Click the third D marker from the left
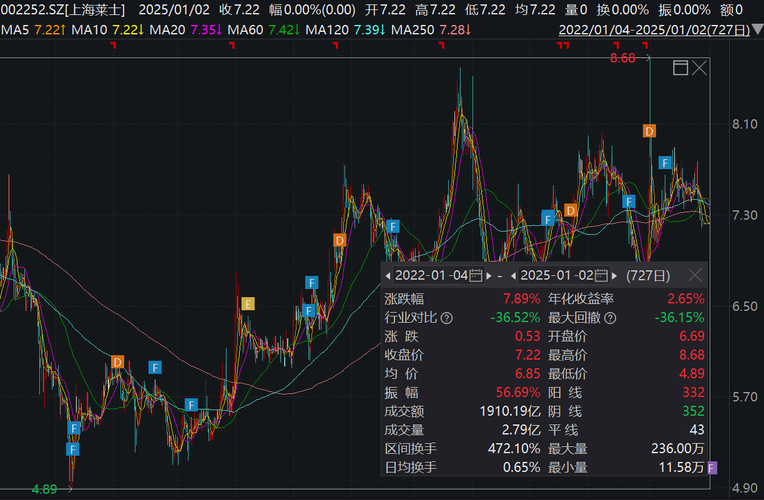 [x=571, y=211]
